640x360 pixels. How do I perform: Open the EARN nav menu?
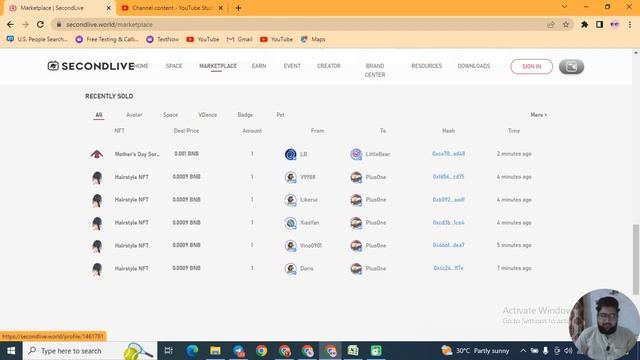click(x=259, y=66)
